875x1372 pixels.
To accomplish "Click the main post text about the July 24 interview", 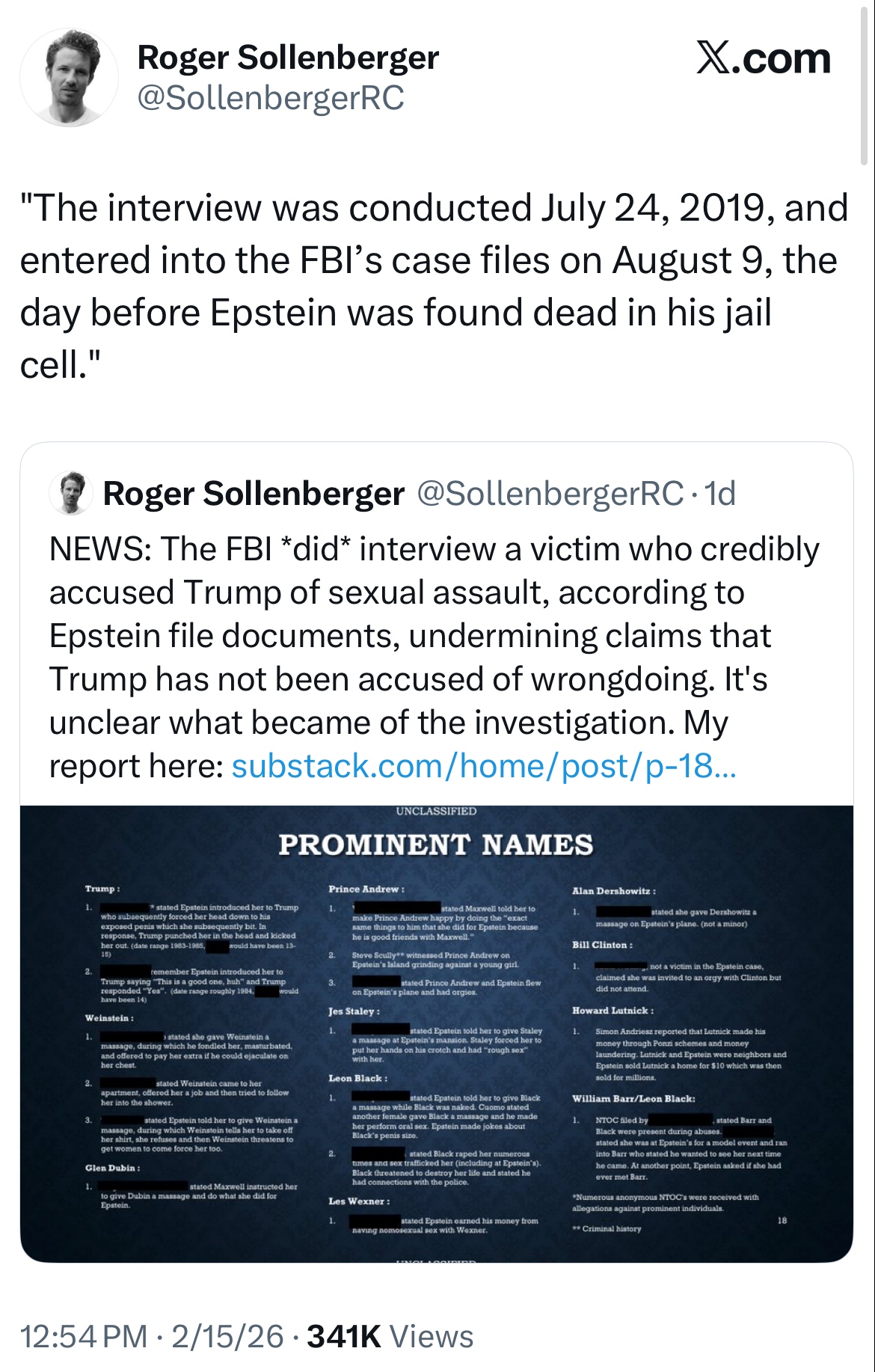I will click(x=434, y=286).
